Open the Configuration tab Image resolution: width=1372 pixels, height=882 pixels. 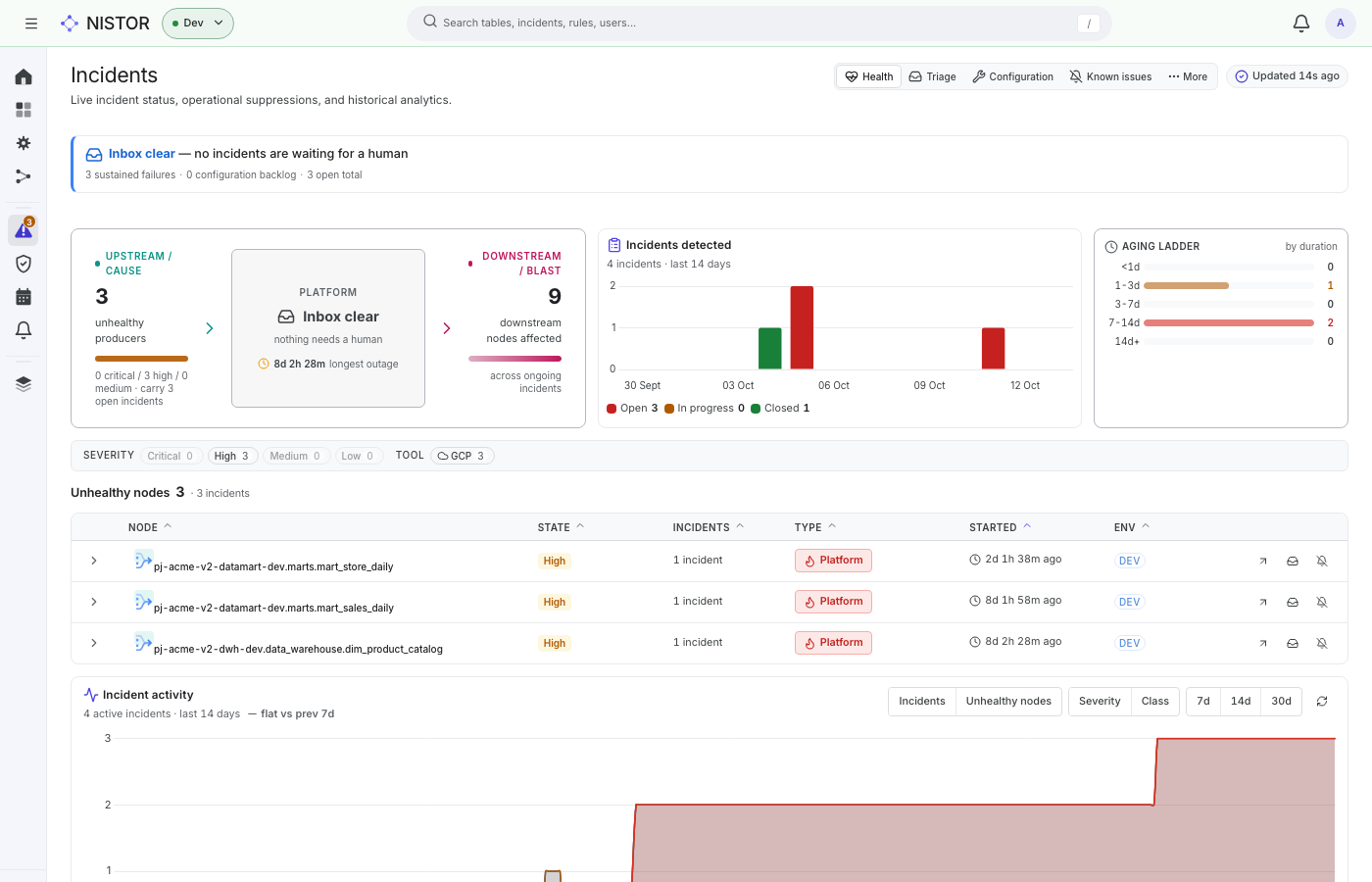(1013, 76)
